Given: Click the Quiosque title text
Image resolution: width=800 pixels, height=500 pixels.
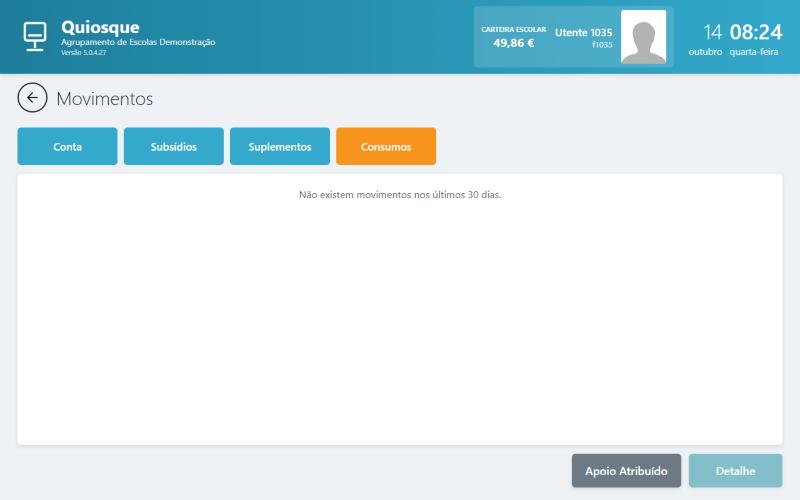Looking at the screenshot, I should tap(100, 27).
